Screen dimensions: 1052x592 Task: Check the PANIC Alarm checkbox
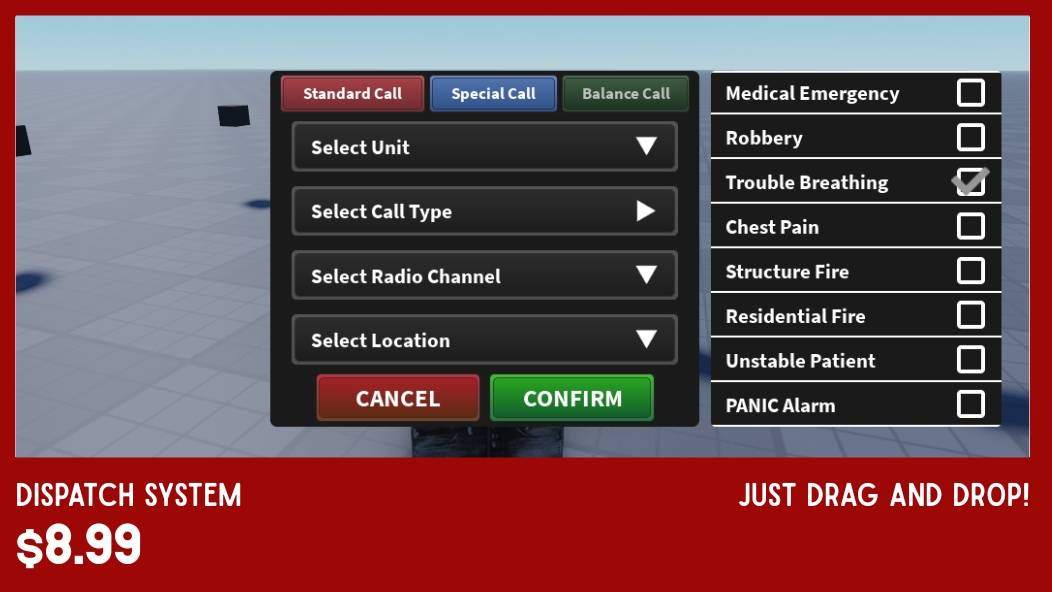pos(970,404)
